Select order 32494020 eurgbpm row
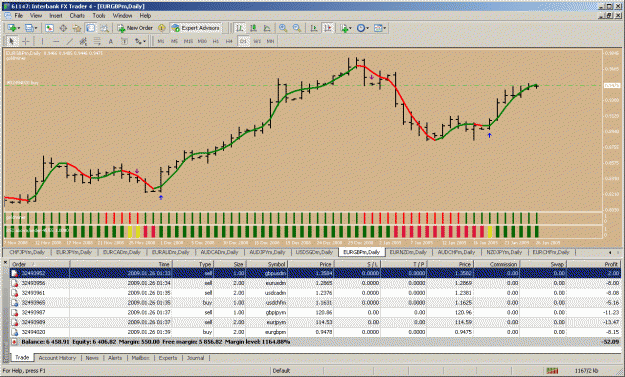This screenshot has width=625, height=377. 315,332
